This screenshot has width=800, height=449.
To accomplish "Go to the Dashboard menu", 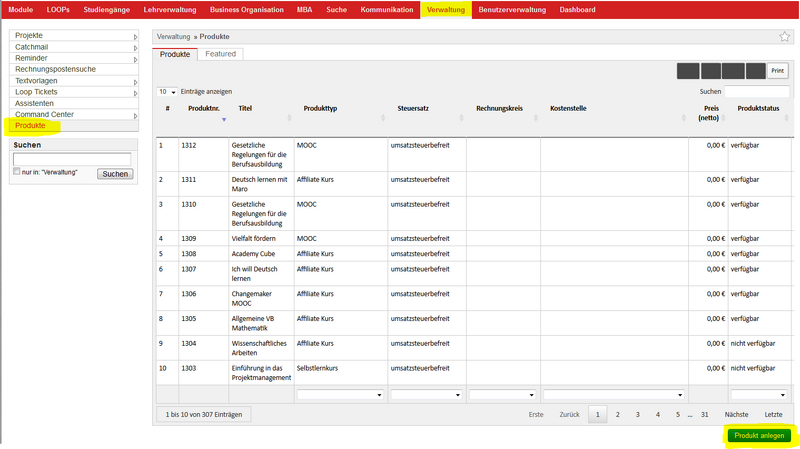I will [x=577, y=10].
